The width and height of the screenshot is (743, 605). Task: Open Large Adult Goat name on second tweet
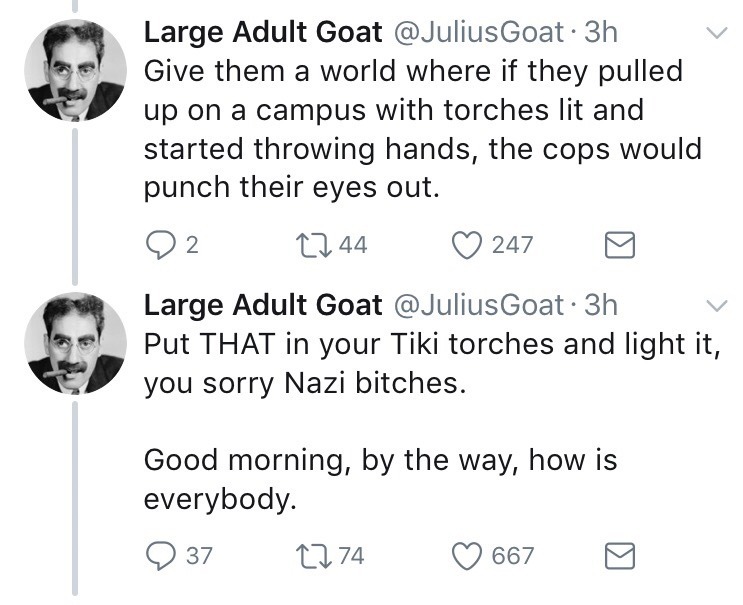pyautogui.click(x=263, y=304)
